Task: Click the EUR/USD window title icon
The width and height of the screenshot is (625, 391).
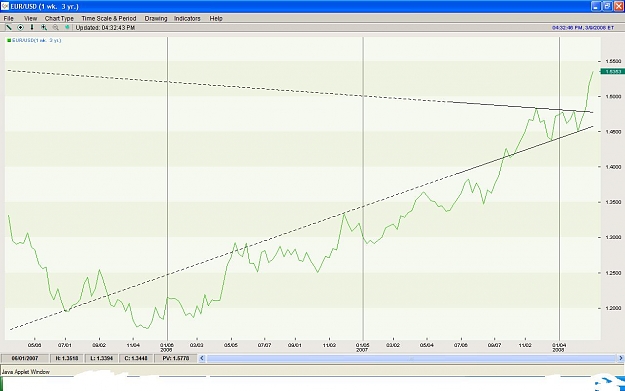Action: point(5,6)
